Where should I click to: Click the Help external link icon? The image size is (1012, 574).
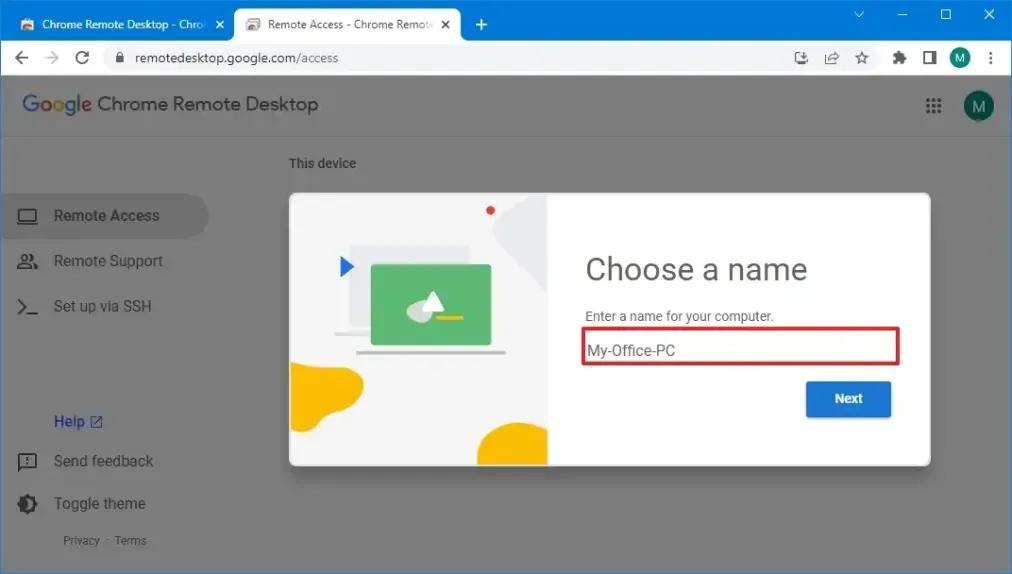96,422
